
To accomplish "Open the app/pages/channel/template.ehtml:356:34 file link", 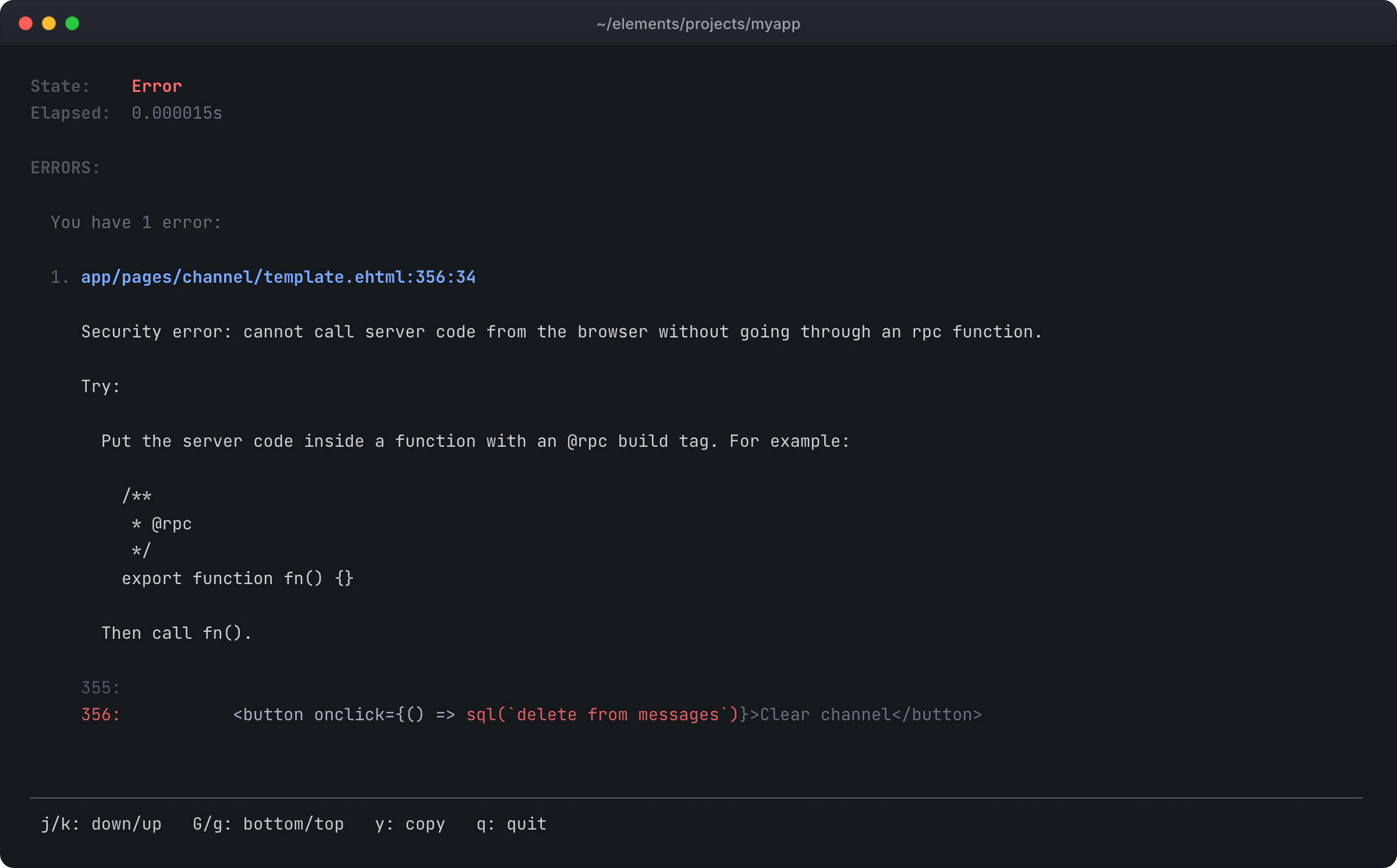I will (278, 277).
